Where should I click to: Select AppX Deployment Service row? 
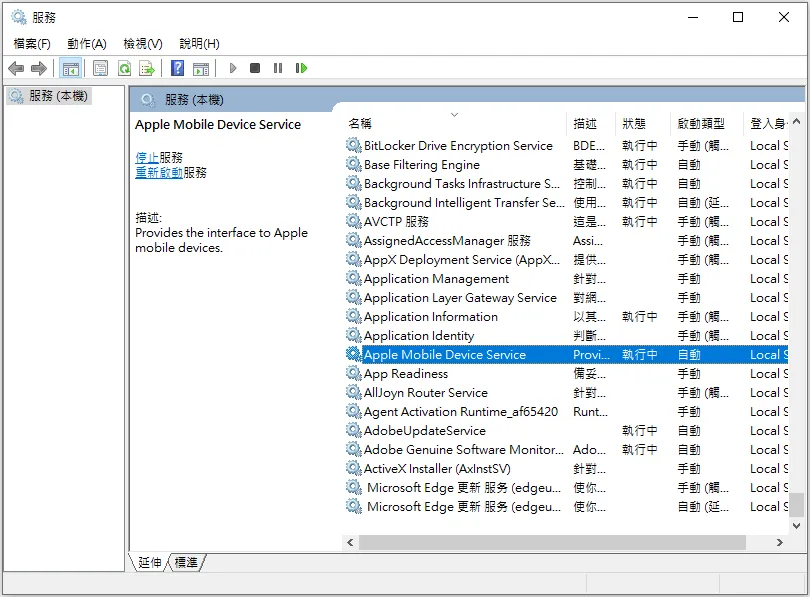[x=567, y=260]
